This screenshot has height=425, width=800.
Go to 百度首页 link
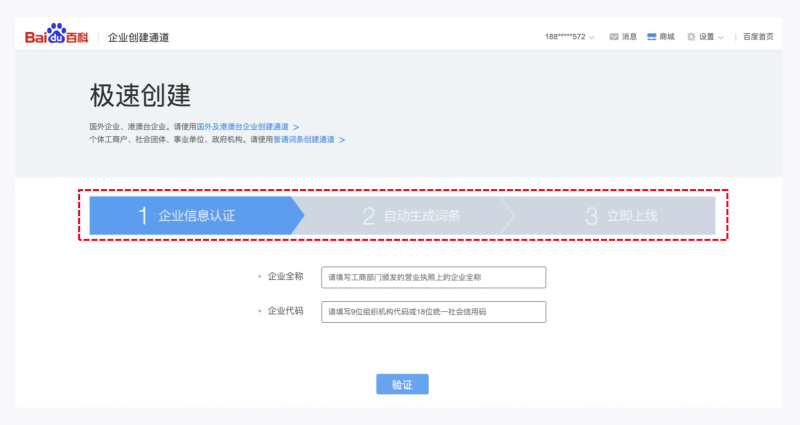click(759, 37)
